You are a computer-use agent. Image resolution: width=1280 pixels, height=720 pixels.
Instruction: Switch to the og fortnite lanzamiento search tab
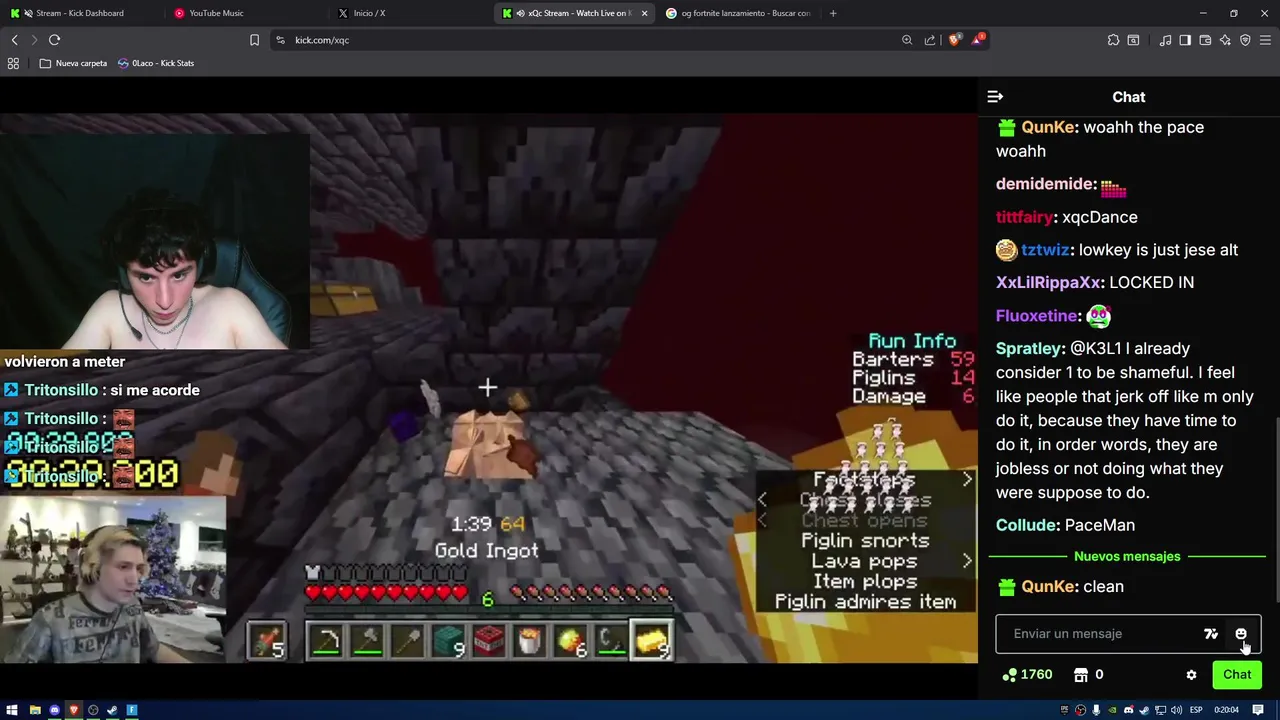(x=740, y=13)
